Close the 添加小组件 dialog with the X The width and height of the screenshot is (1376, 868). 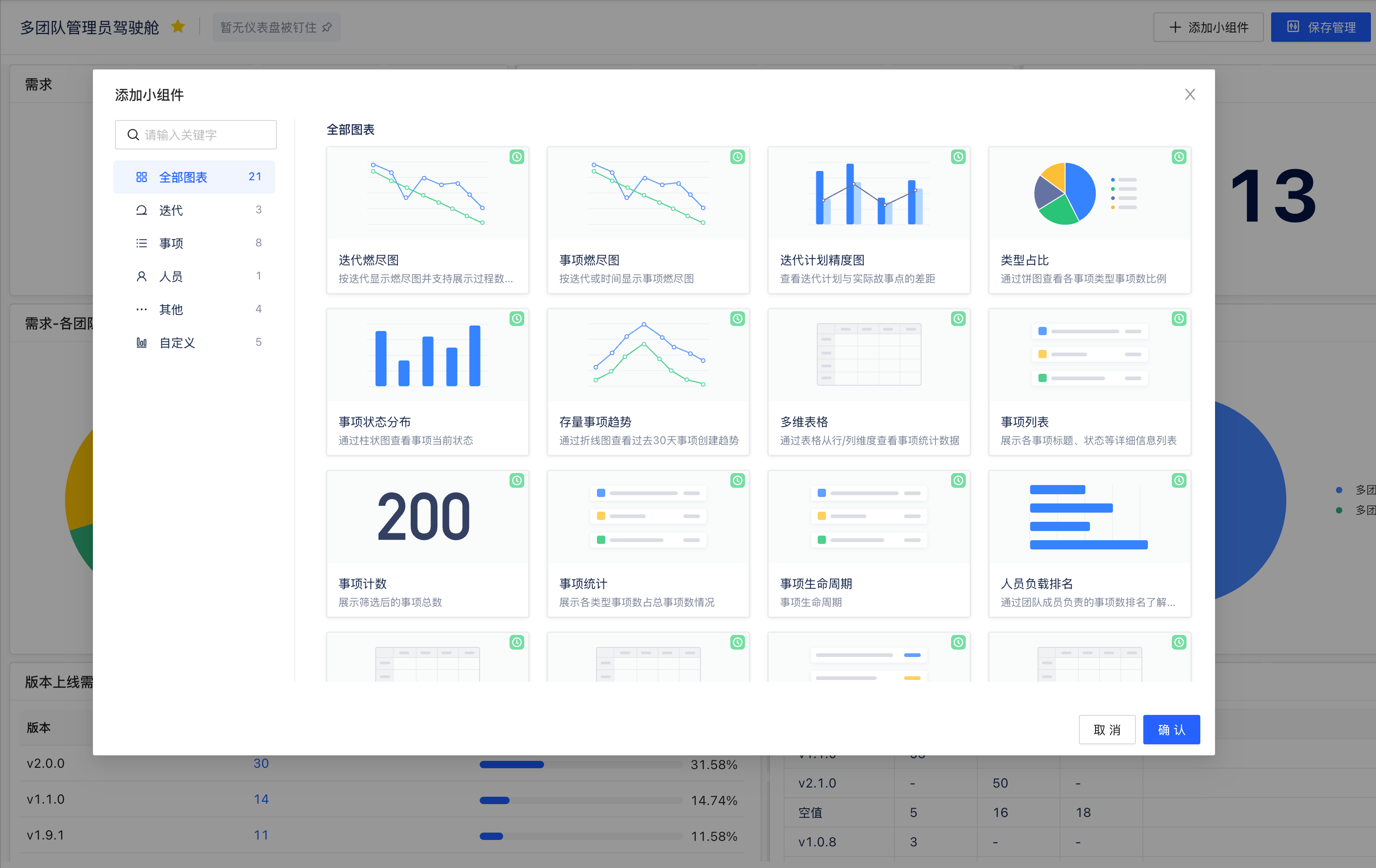(x=1190, y=94)
